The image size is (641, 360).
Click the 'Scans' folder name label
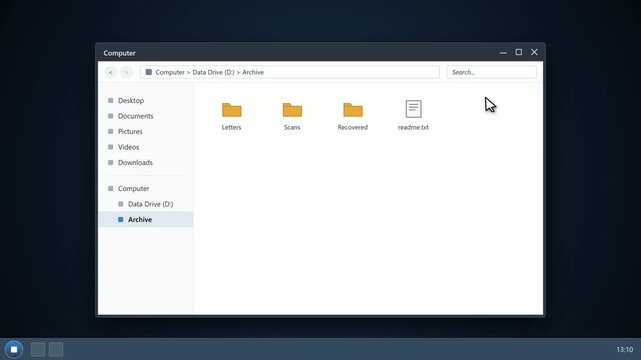pos(292,127)
